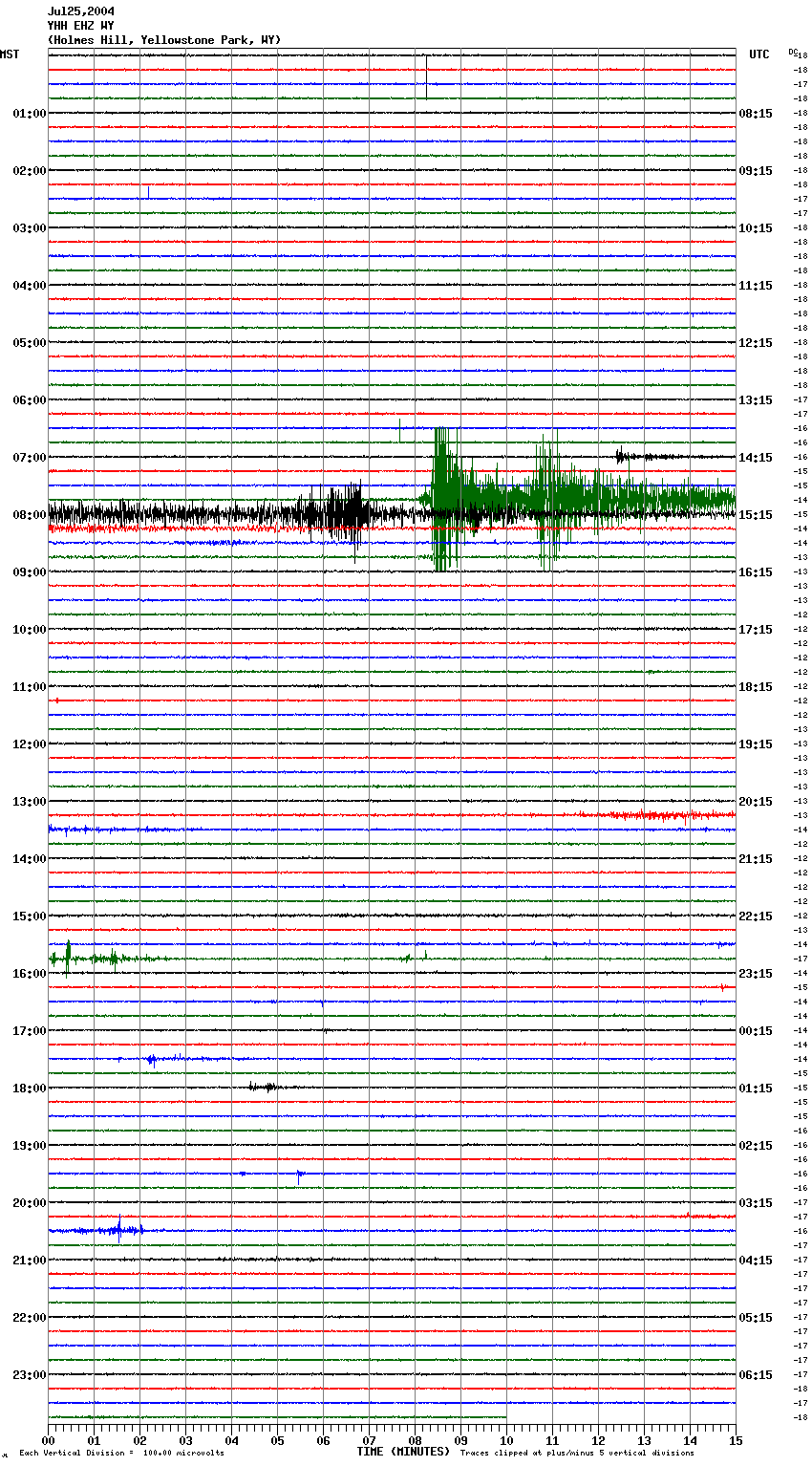
Task: Click the 12:15 UTC time label
Action: pyautogui.click(x=756, y=343)
